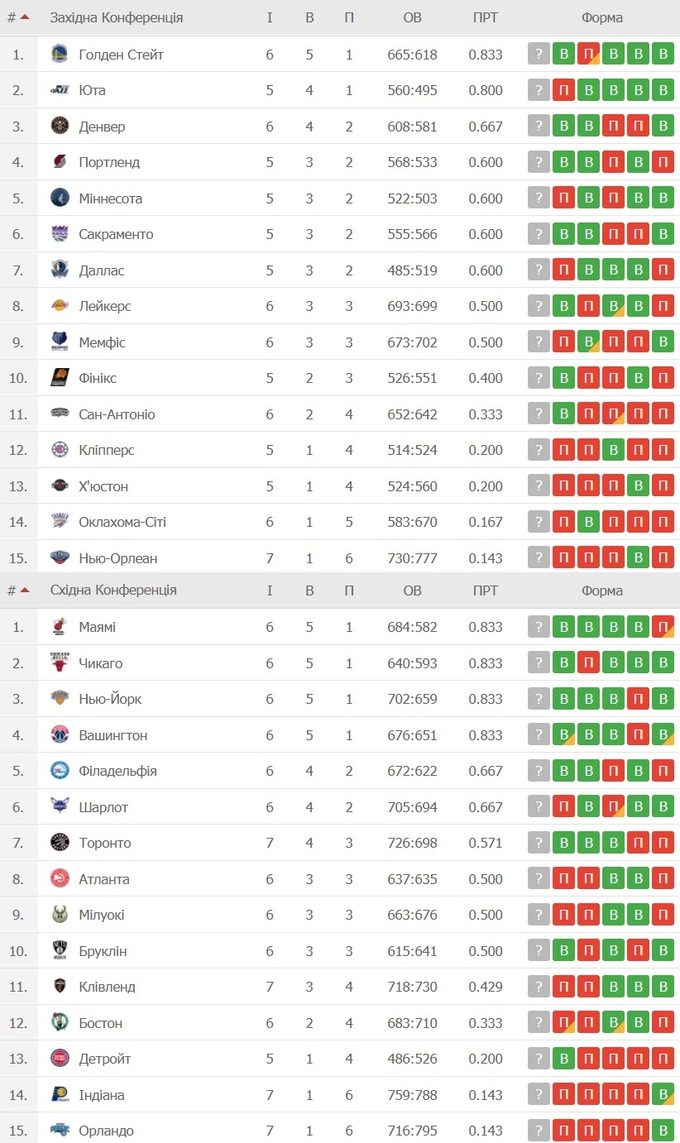Click the Форма column header in Eastern table
This screenshot has width=680, height=1143.
point(601,590)
